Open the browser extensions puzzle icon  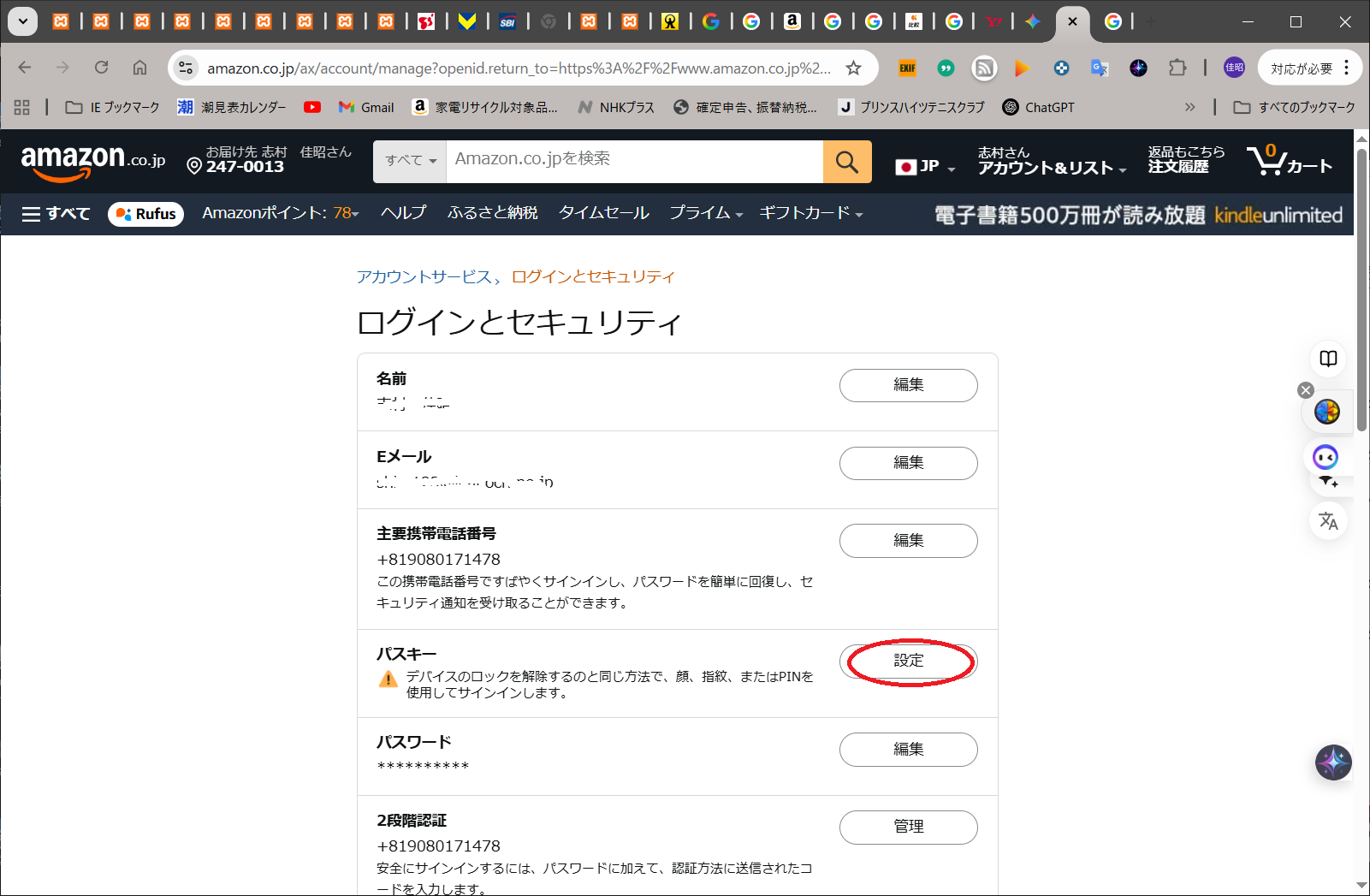[x=1177, y=68]
